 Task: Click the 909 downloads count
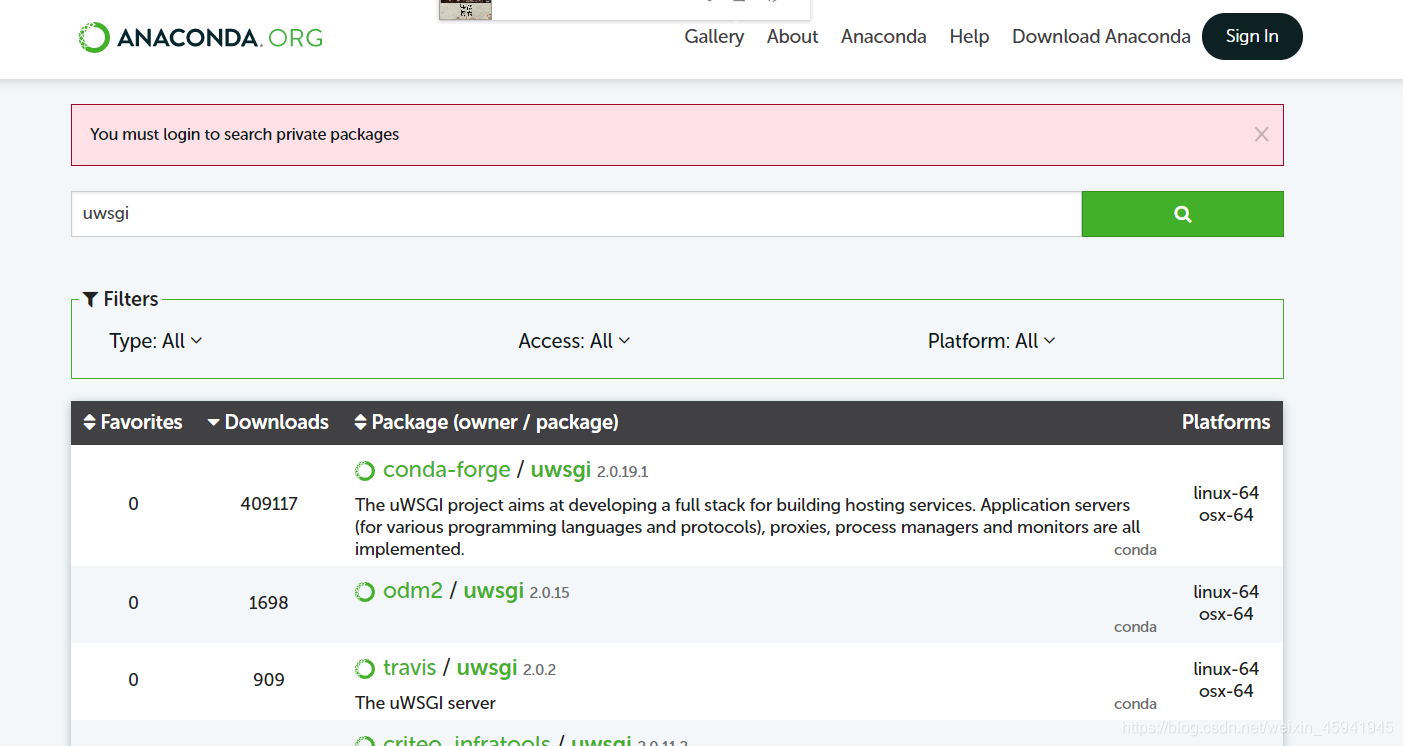[x=269, y=680]
